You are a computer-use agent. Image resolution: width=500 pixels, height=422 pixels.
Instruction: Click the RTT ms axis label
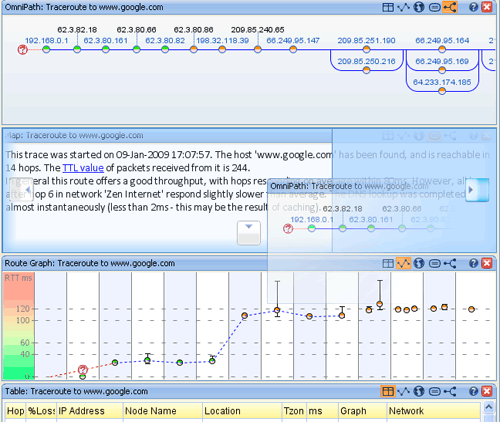18,278
